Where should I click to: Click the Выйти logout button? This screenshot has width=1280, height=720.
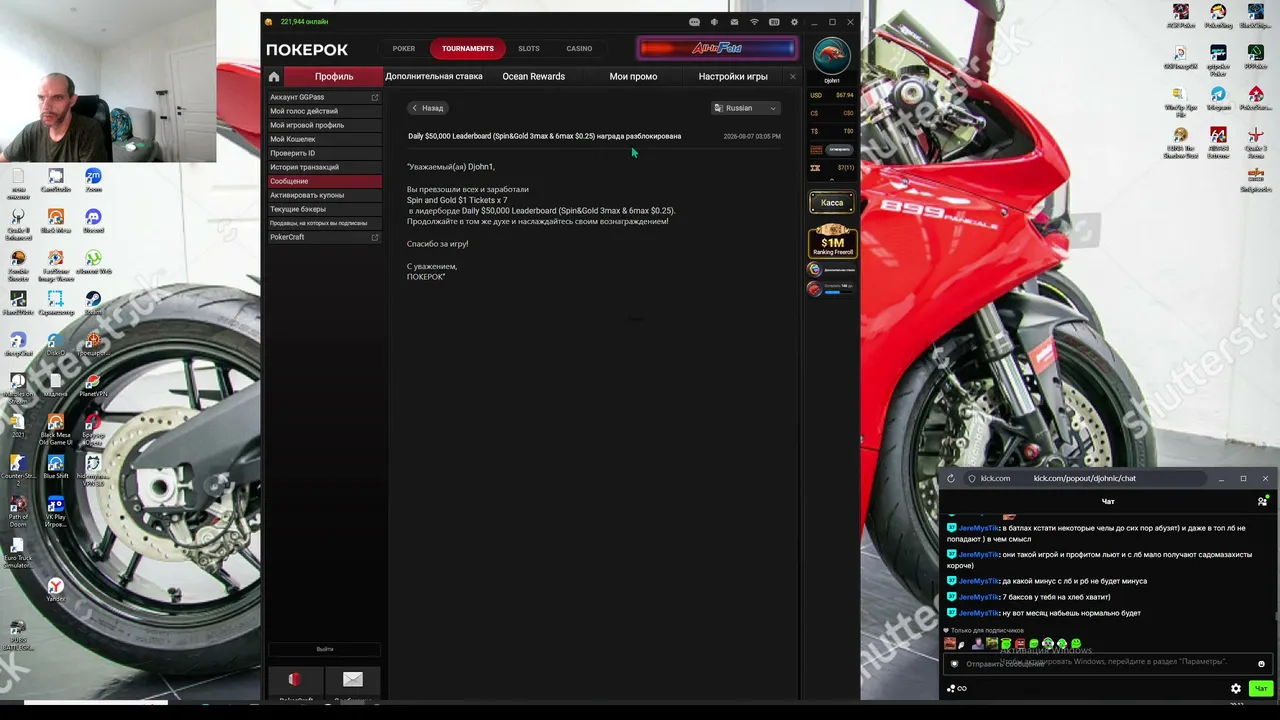pos(325,649)
